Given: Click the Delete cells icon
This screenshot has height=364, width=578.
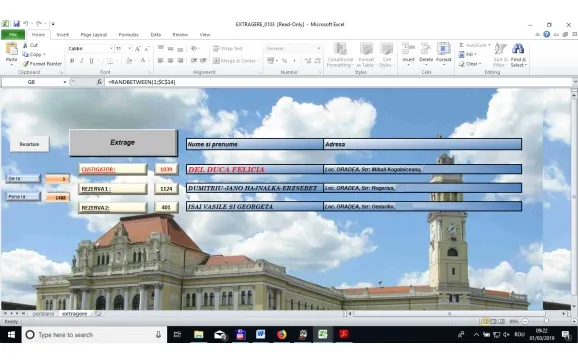Looking at the screenshot, I should tap(426, 49).
